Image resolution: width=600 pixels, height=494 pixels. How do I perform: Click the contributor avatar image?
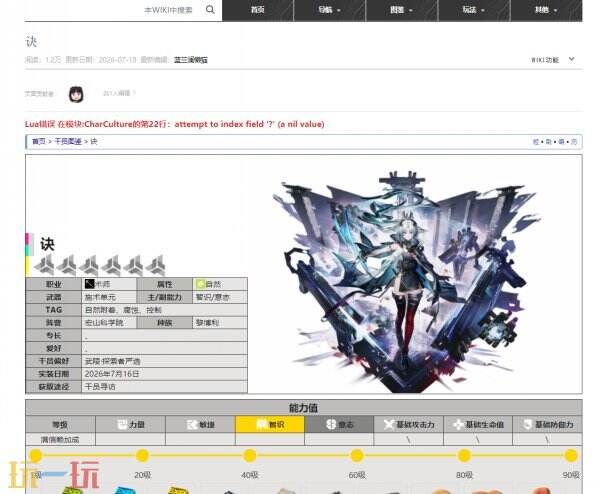76,94
